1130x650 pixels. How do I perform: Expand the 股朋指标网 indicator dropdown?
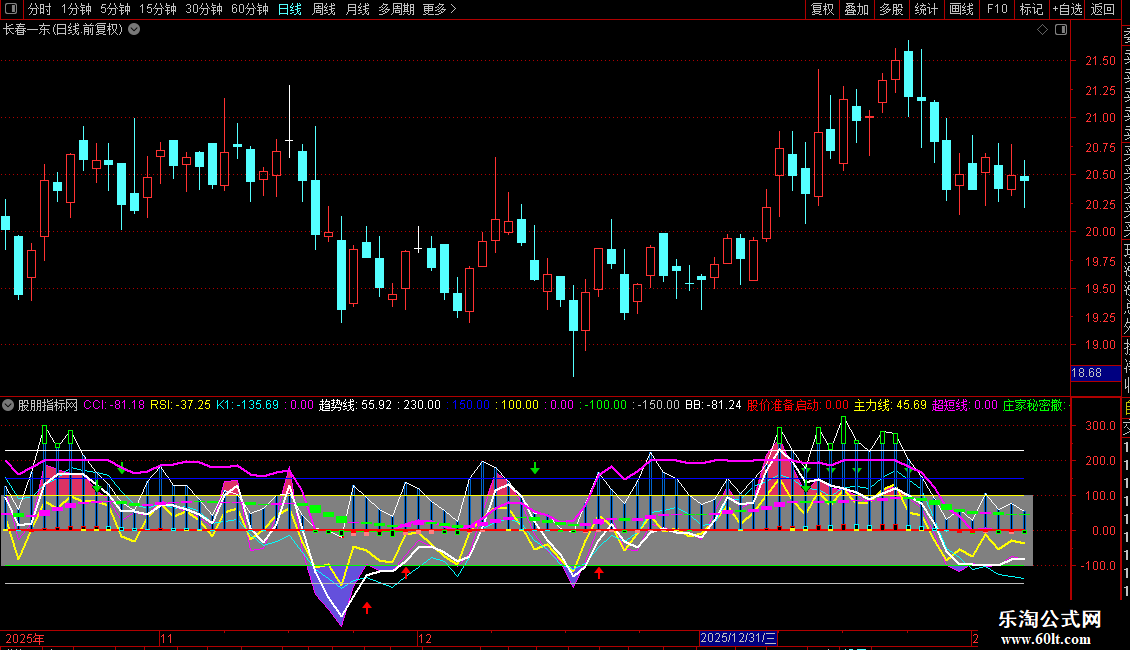(x=8, y=405)
